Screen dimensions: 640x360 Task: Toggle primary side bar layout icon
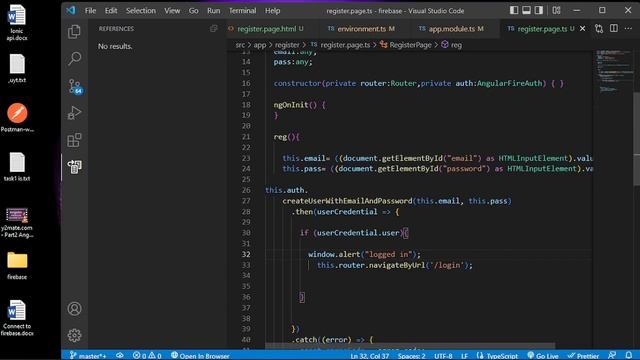[514, 10]
